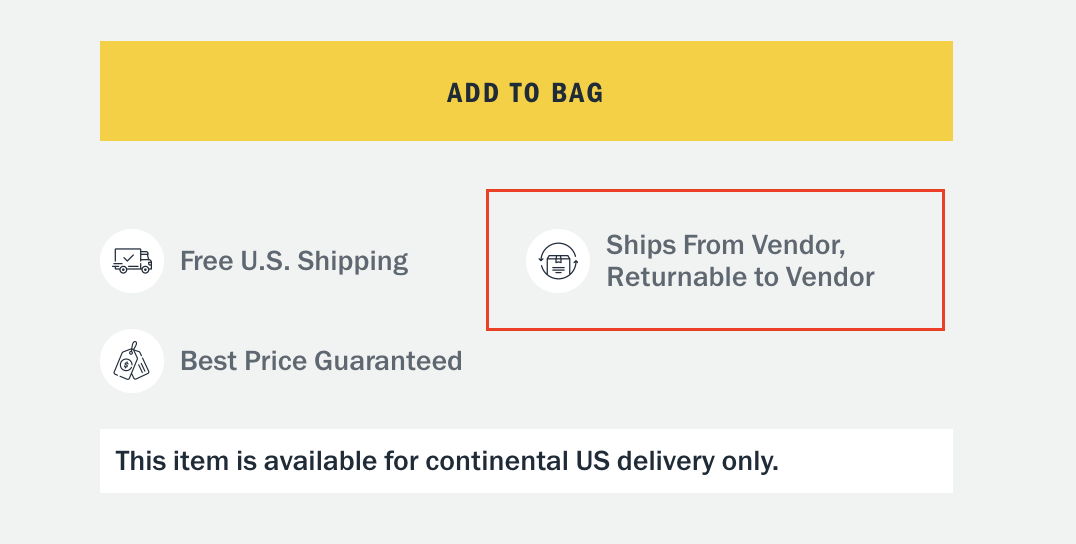Click the Returnable to Vendor line
The image size is (1076, 544).
tap(740, 277)
